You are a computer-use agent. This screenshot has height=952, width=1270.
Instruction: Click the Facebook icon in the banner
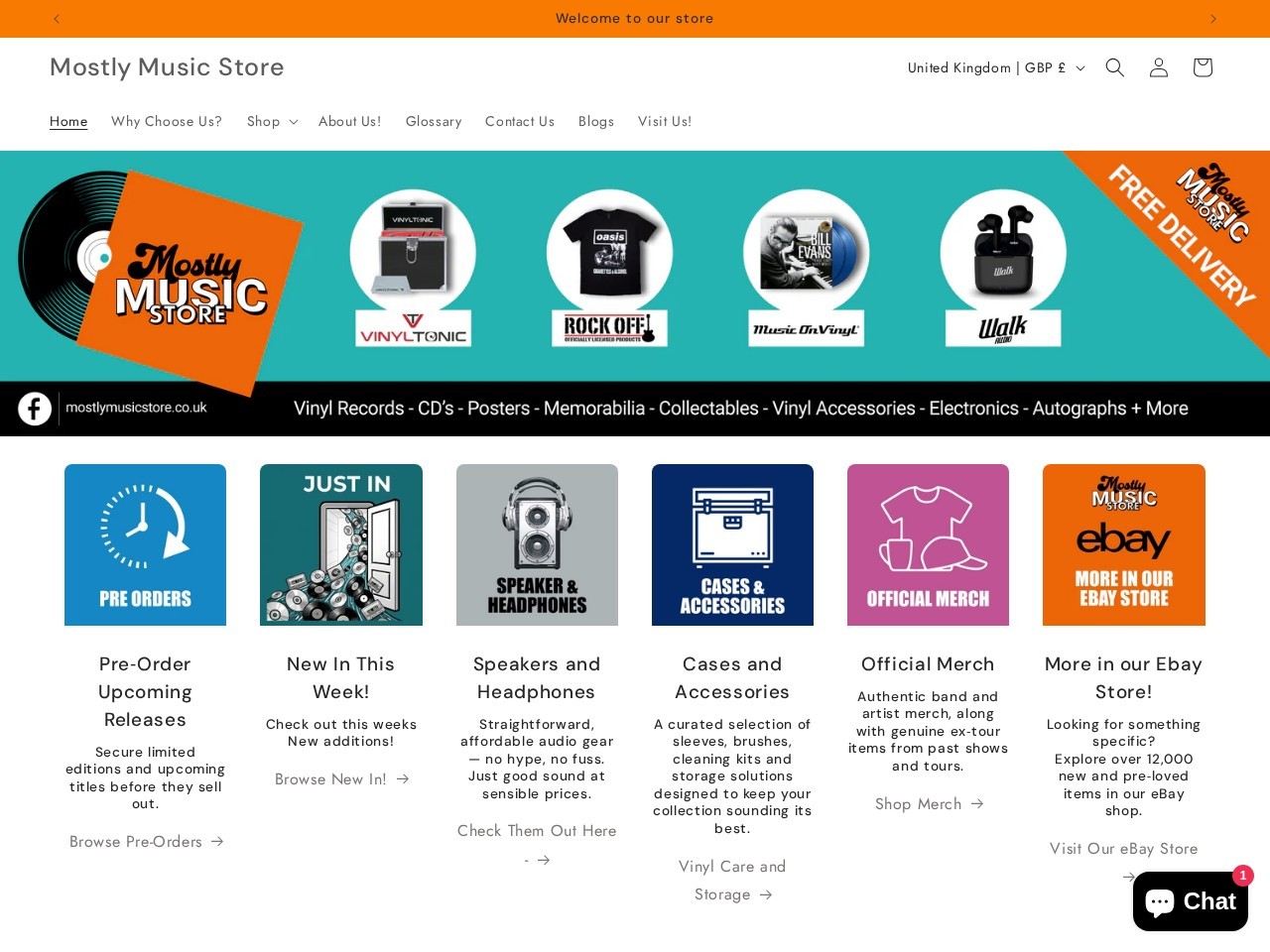pos(35,408)
